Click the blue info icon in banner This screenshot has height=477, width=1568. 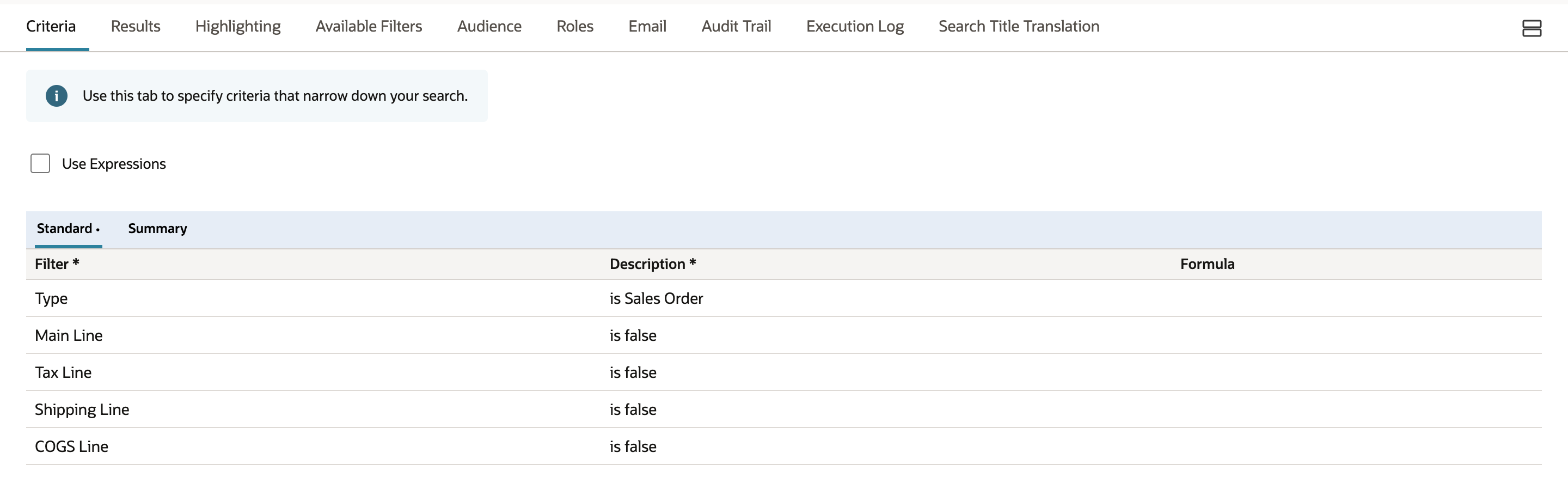coord(57,96)
